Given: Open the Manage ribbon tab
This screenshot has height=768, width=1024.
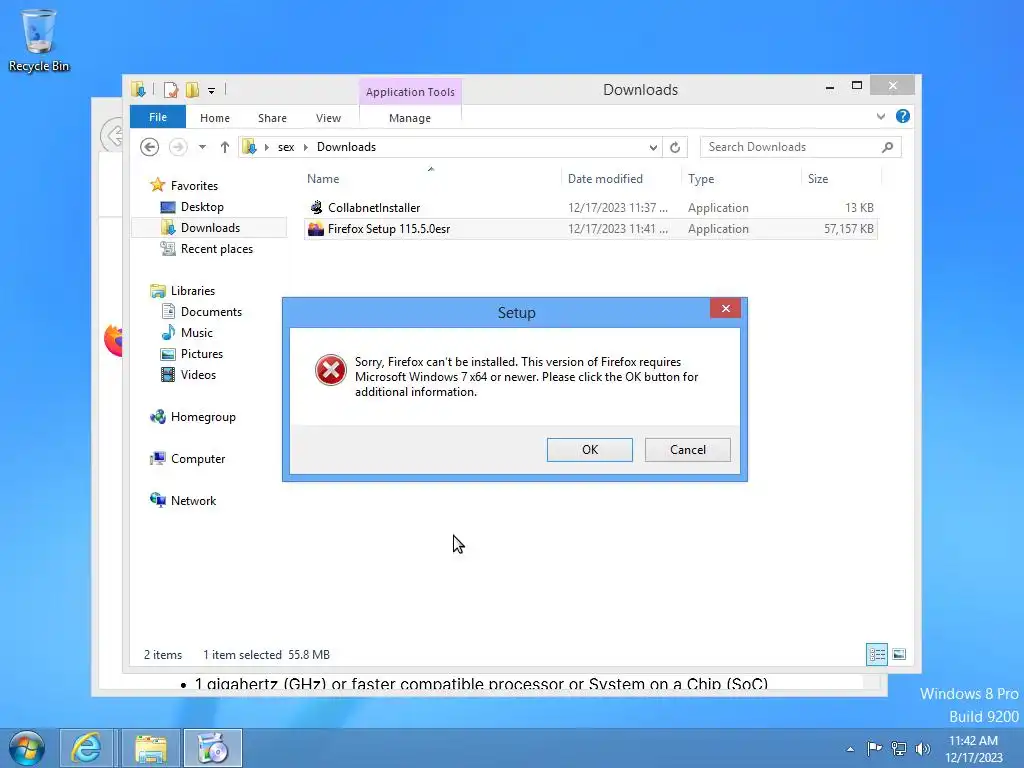Looking at the screenshot, I should click(409, 118).
